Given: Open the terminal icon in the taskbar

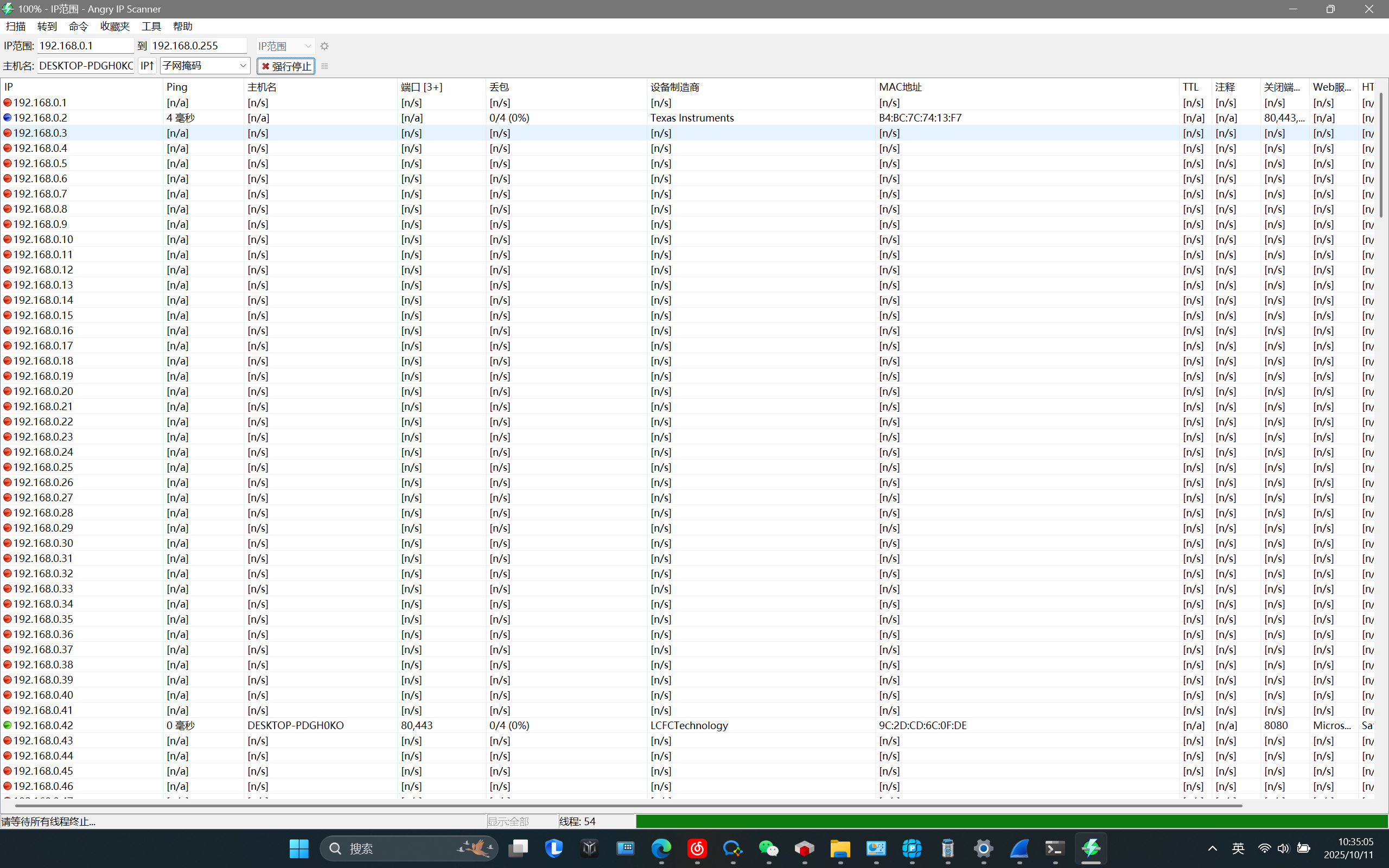Looking at the screenshot, I should 1055,848.
